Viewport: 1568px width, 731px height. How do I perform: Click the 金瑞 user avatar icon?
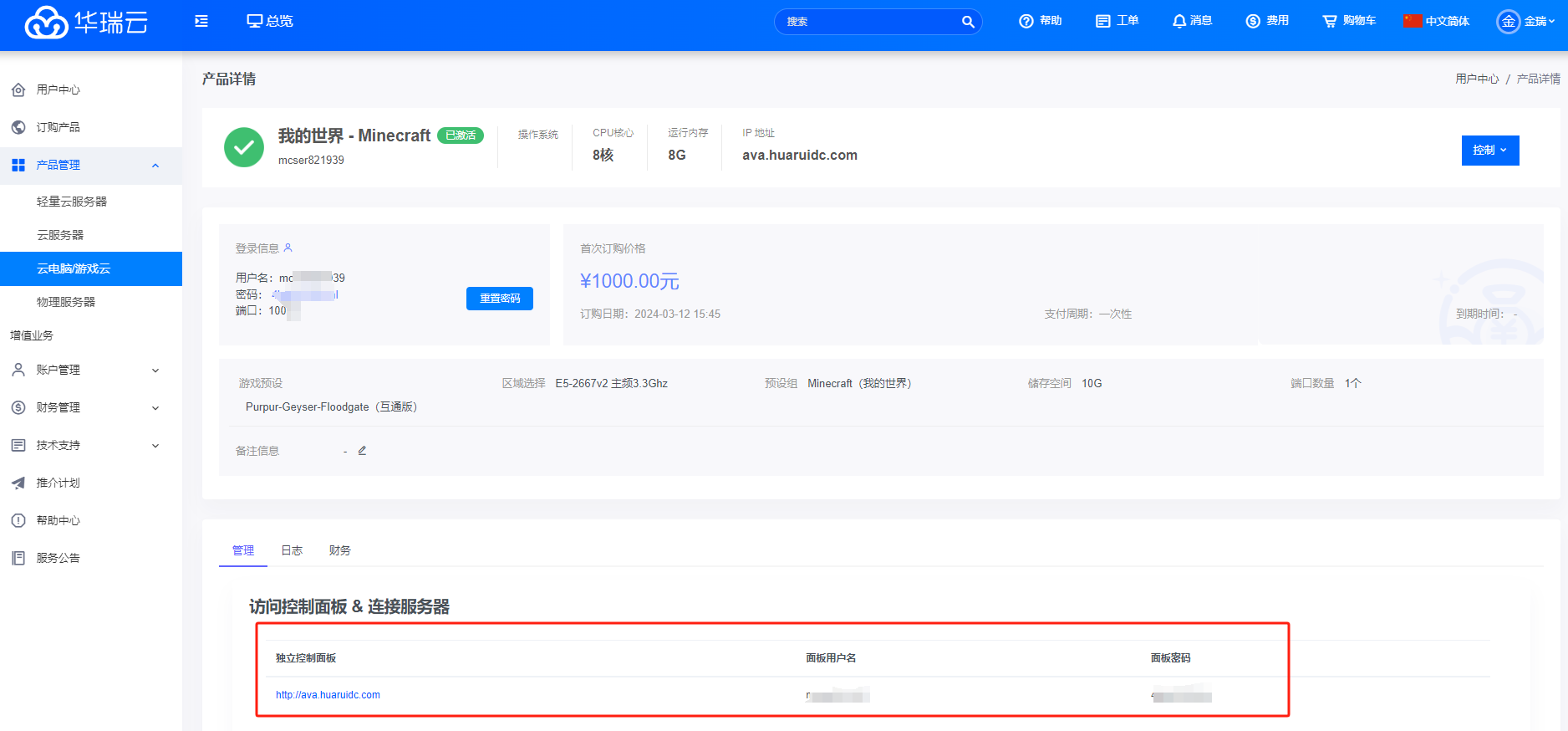click(1509, 22)
